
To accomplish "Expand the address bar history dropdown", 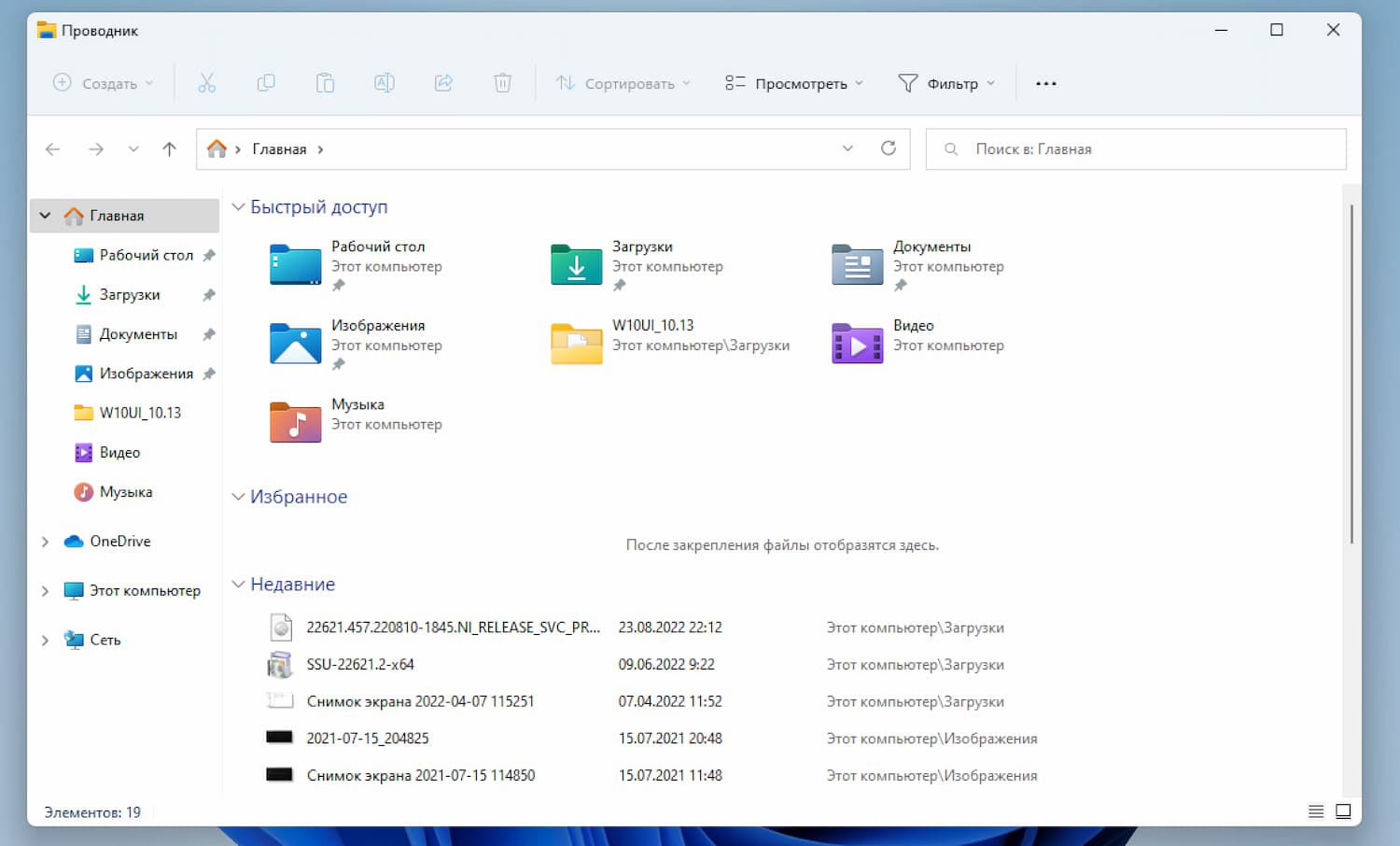I will click(x=847, y=148).
